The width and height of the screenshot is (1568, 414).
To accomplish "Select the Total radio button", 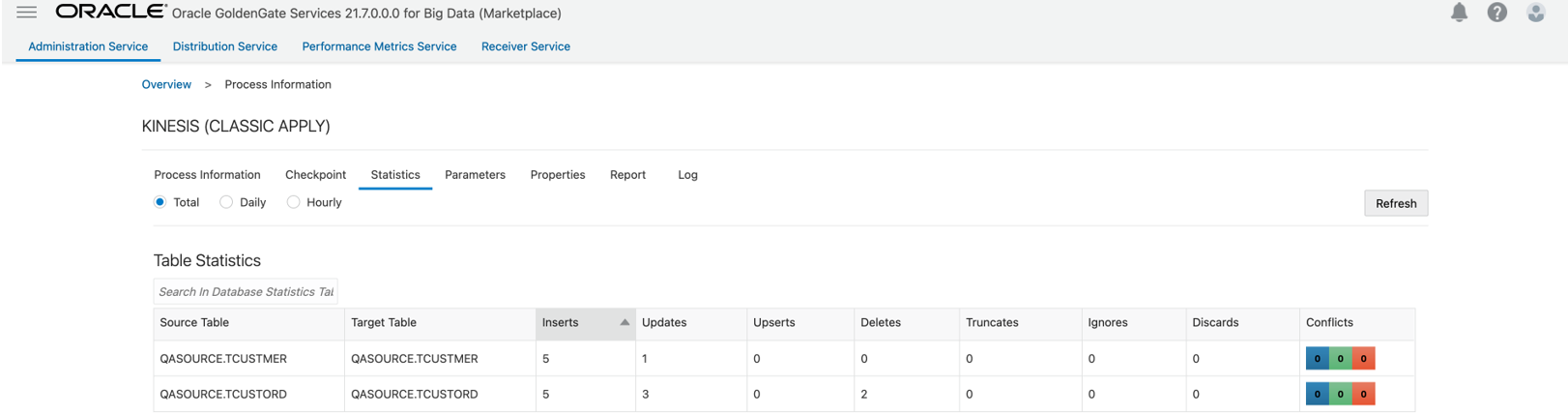I will (160, 202).
